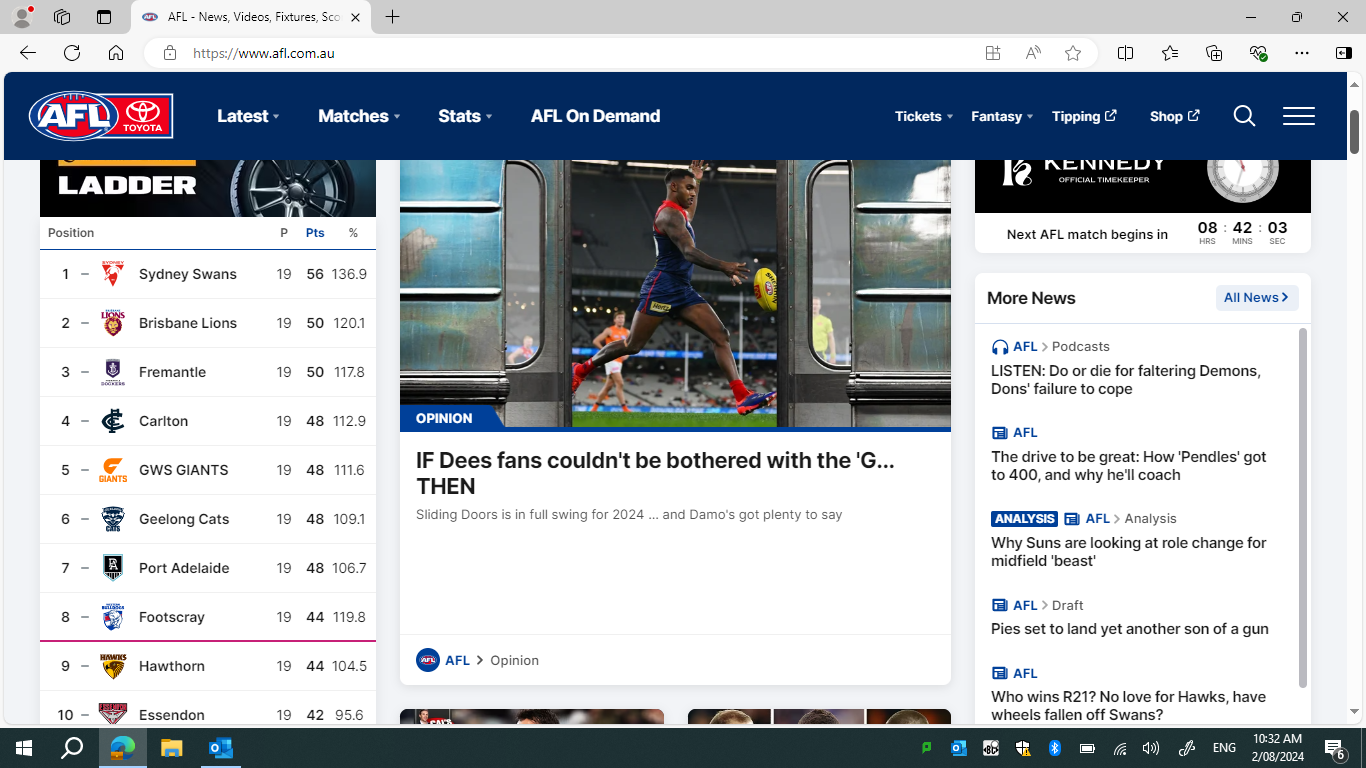Open Windows Start menu
Viewport: 1366px width, 768px height.
click(x=24, y=748)
